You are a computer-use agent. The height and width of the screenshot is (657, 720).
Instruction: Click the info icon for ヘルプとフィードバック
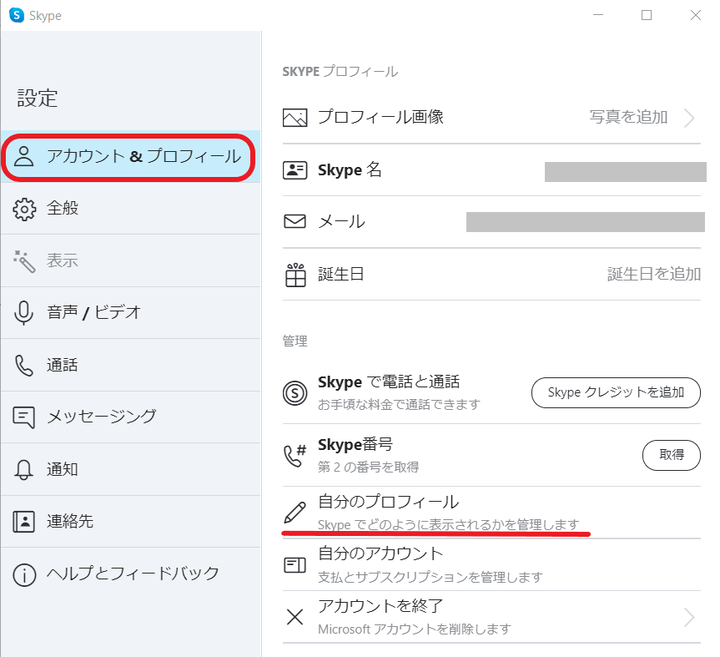pos(24,574)
